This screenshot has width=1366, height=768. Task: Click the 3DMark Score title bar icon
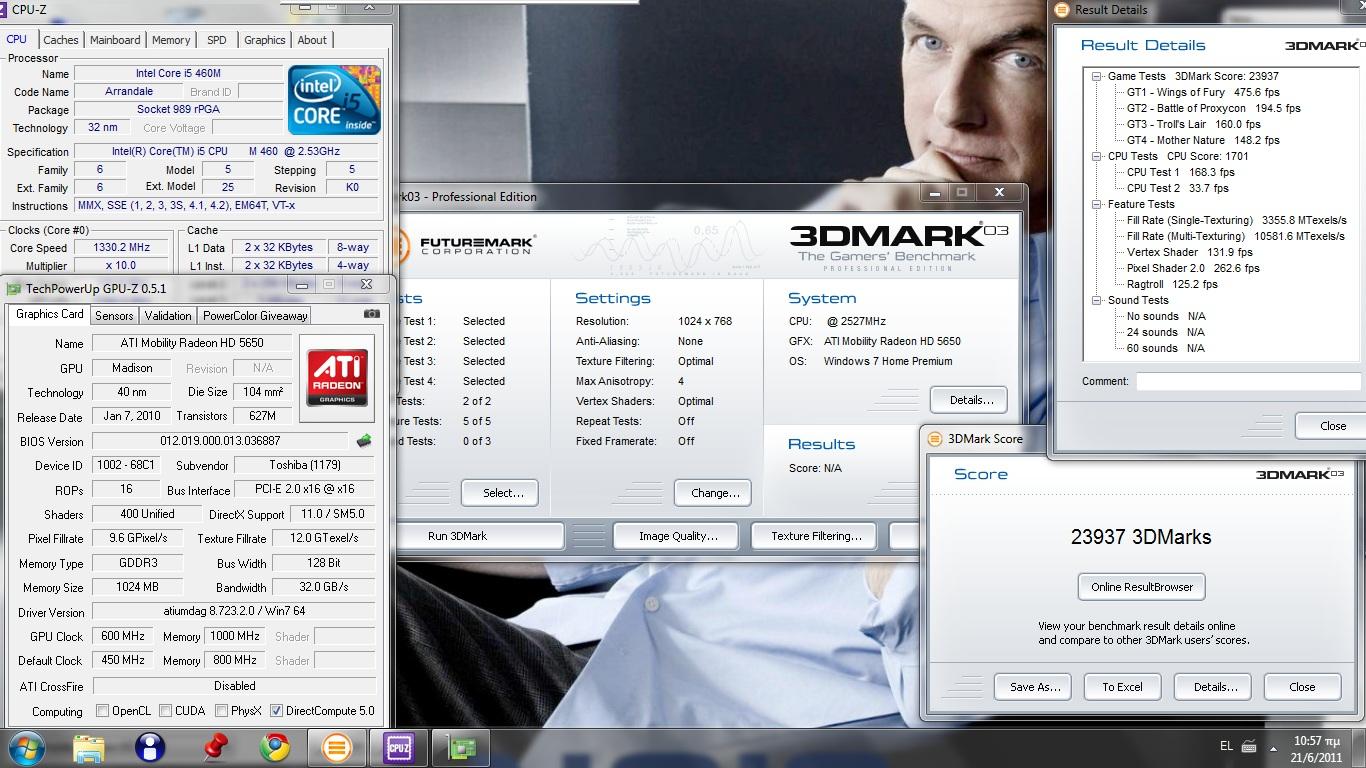(x=935, y=438)
